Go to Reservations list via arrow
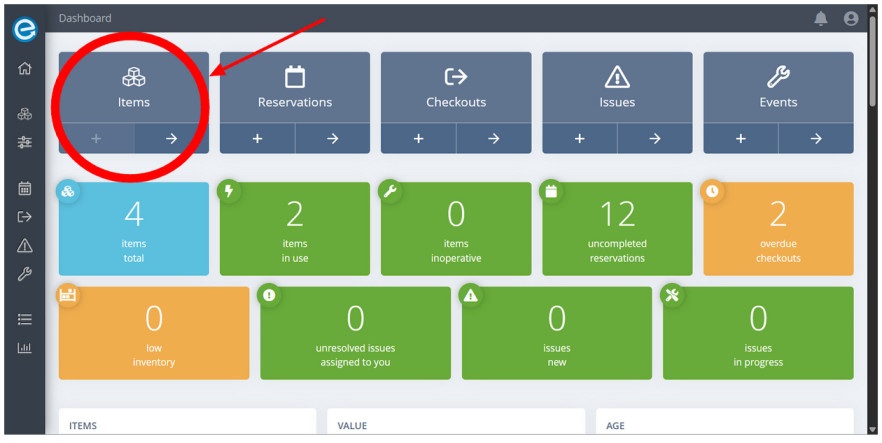882x443 pixels. 332,138
